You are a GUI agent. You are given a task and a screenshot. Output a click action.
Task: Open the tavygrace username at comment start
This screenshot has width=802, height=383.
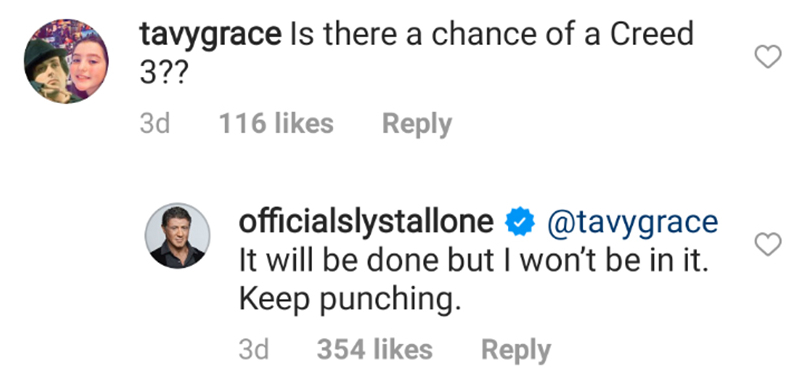[x=210, y=37]
